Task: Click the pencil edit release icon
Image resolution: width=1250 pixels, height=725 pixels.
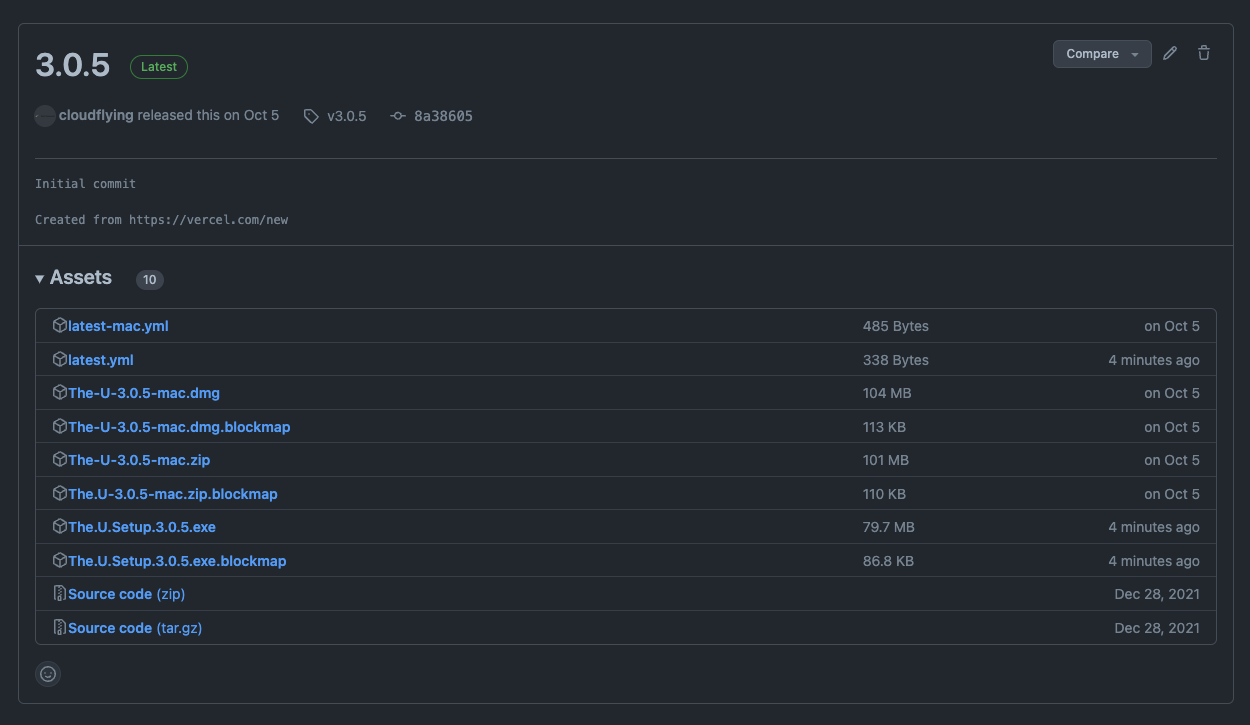Action: point(1170,54)
